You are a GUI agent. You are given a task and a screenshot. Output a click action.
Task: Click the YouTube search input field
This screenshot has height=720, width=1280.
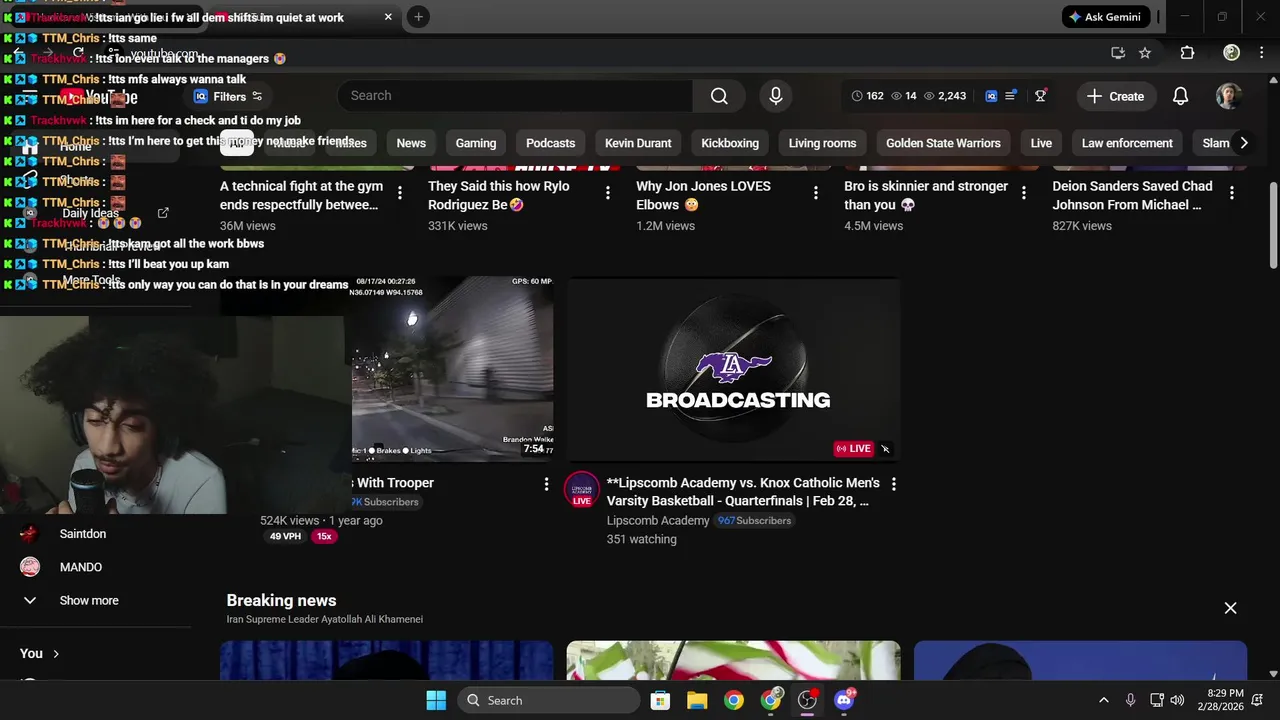coord(515,96)
